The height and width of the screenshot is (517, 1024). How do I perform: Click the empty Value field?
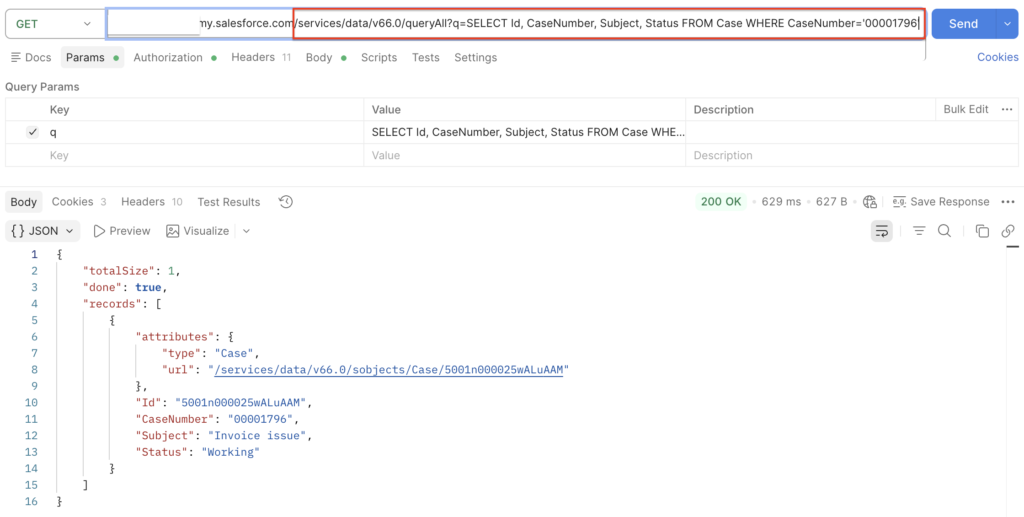pyautogui.click(x=524, y=155)
